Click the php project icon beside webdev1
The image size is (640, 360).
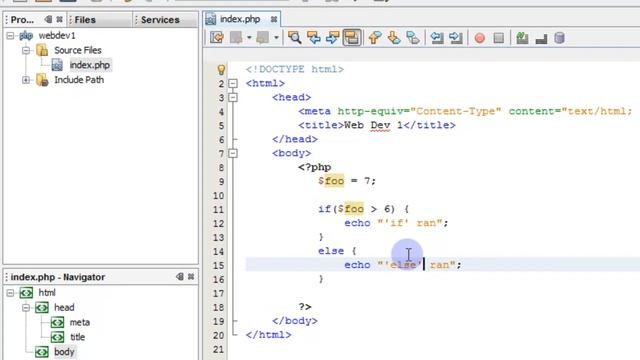pyautogui.click(x=26, y=36)
